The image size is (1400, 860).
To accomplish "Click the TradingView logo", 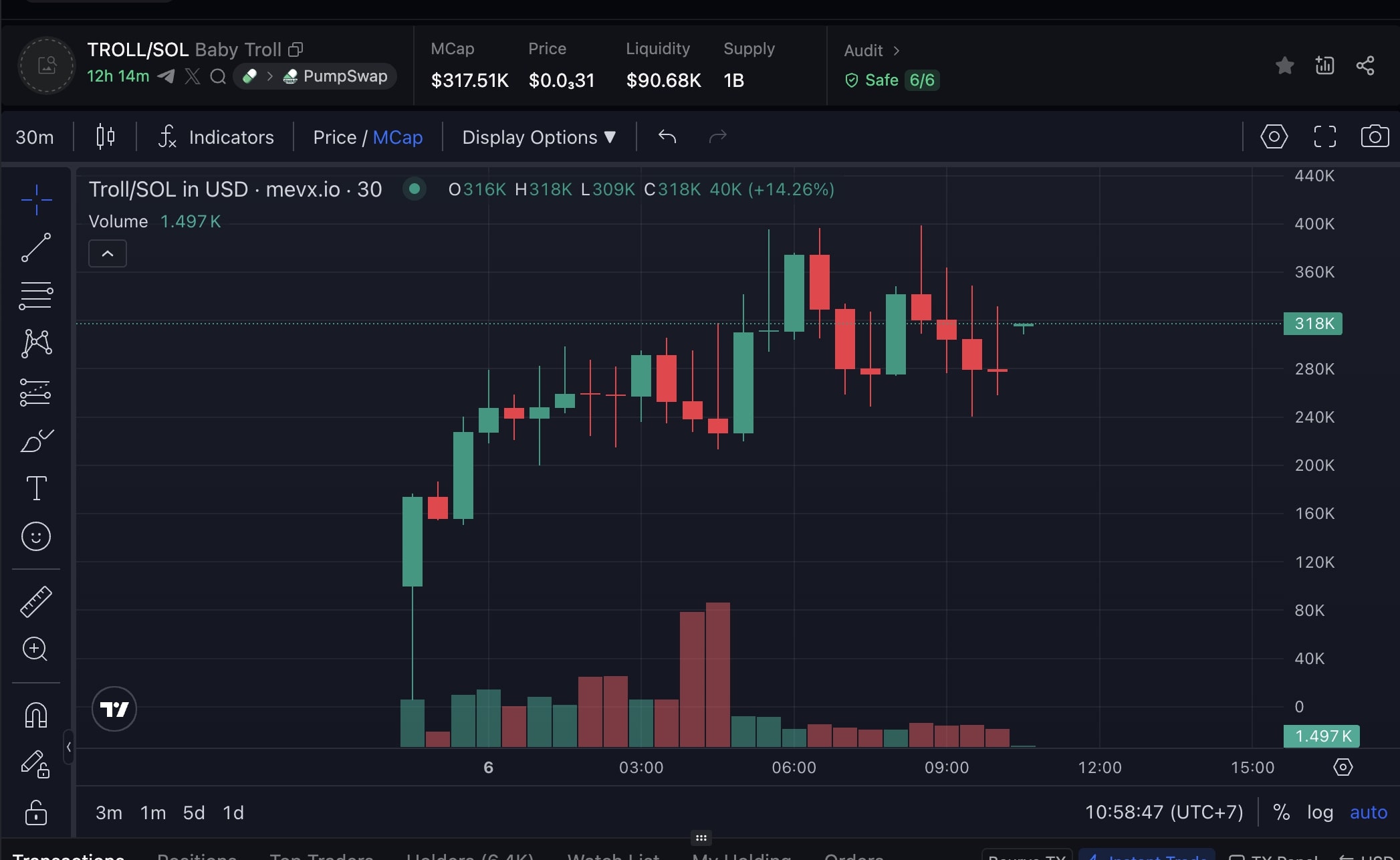I will (x=114, y=709).
